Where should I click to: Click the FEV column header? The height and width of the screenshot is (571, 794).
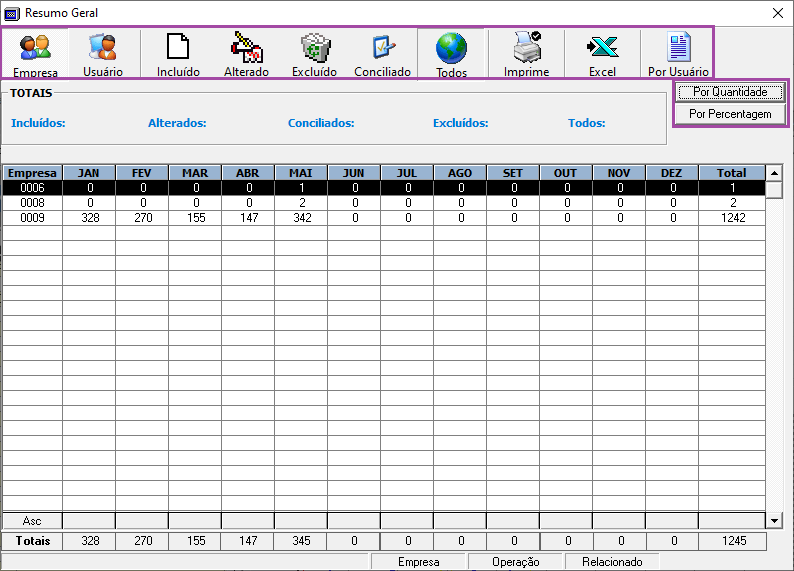(142, 173)
